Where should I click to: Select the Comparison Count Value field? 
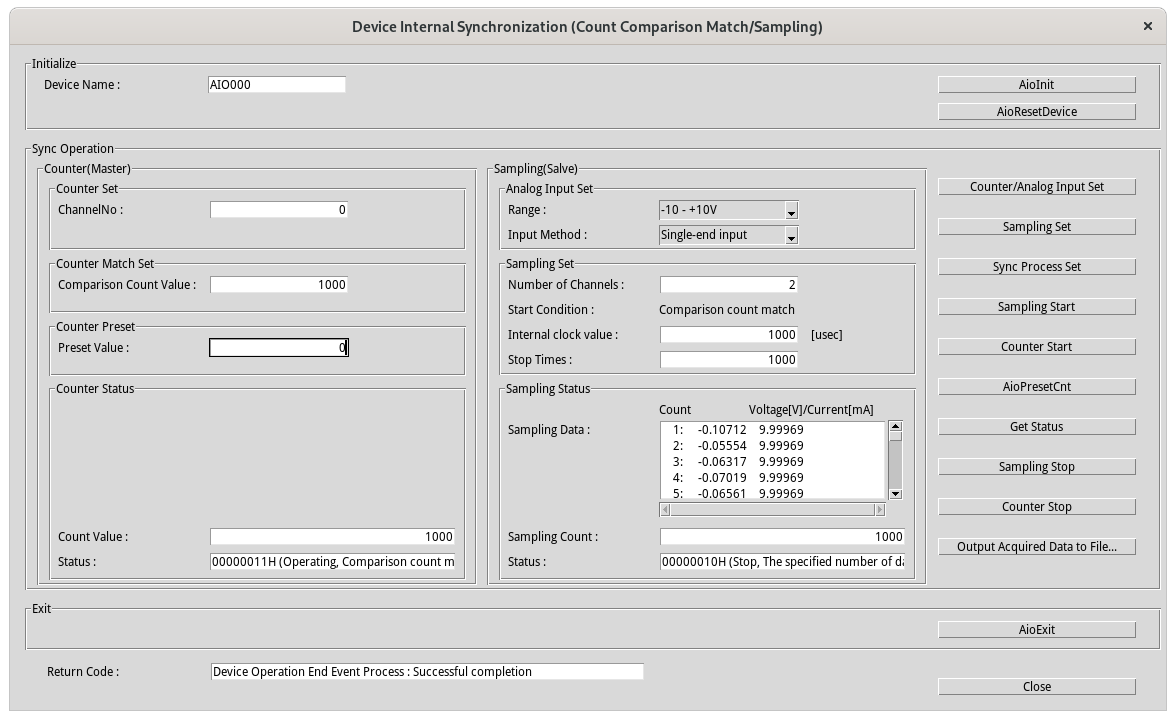point(278,285)
